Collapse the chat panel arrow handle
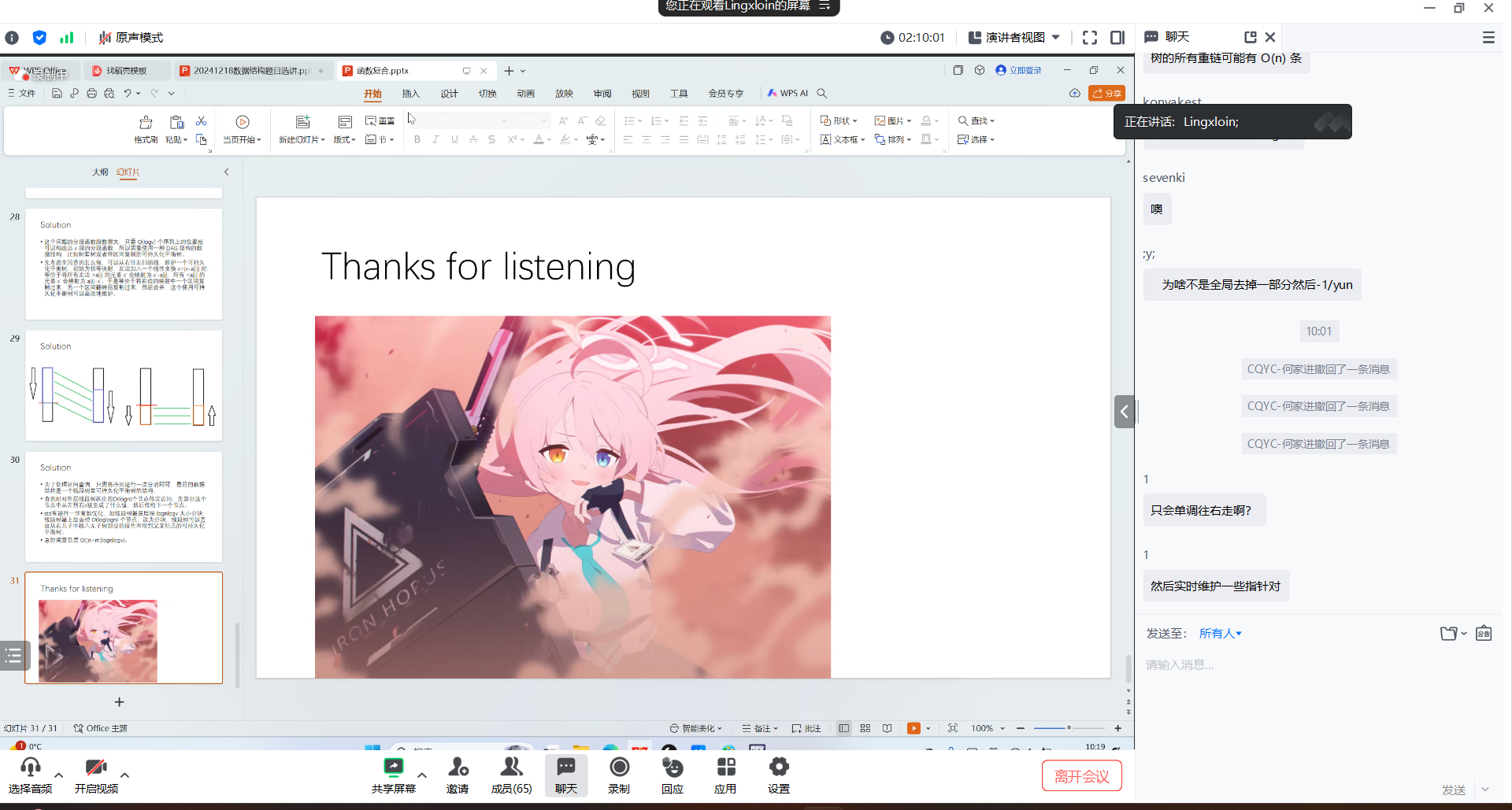This screenshot has height=810, width=1512. pyautogui.click(x=1125, y=411)
